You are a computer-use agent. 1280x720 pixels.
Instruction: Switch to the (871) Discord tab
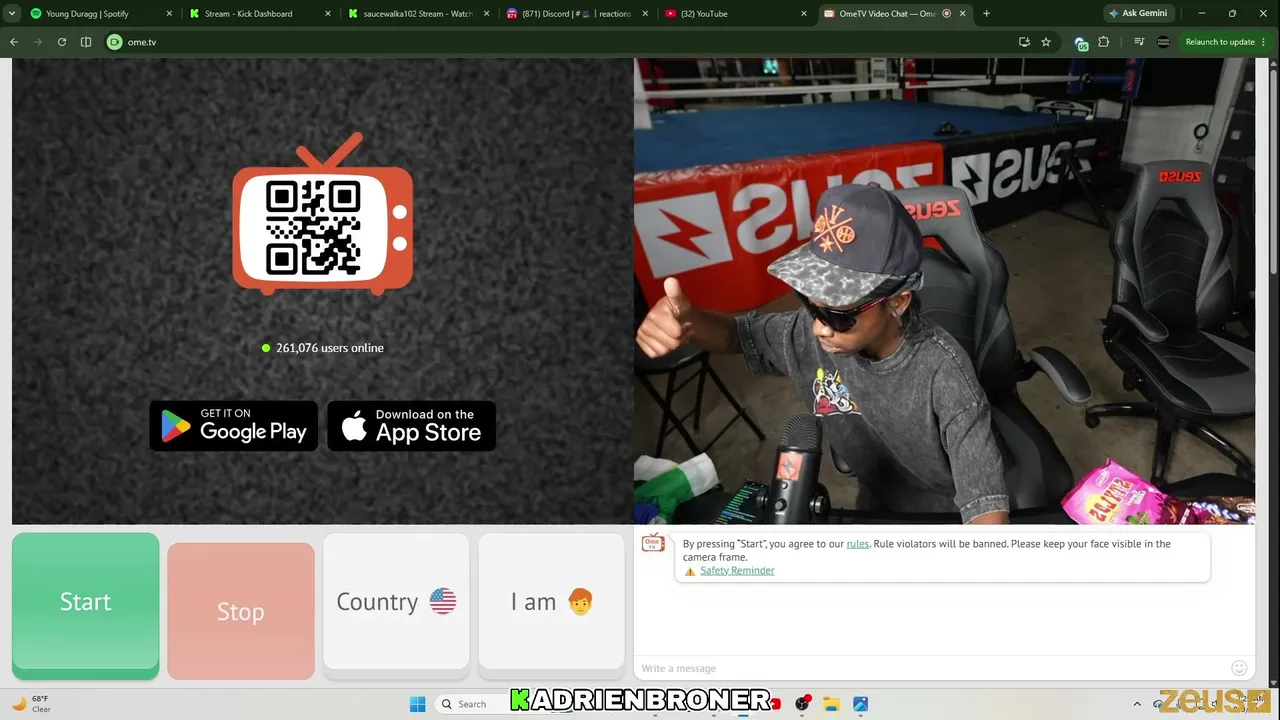point(576,14)
